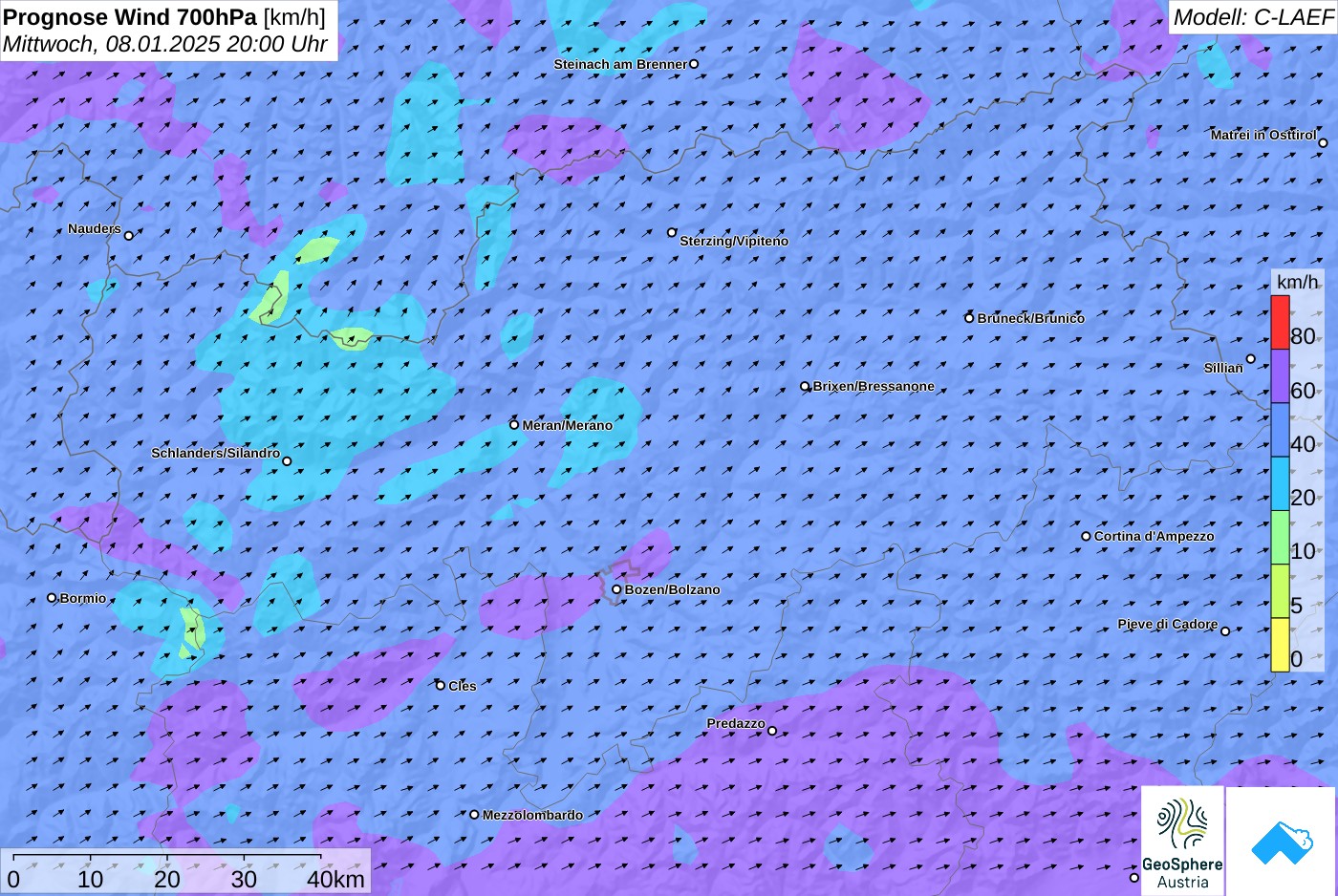Click the Bormio marker dot
1338x896 pixels.
[52, 598]
